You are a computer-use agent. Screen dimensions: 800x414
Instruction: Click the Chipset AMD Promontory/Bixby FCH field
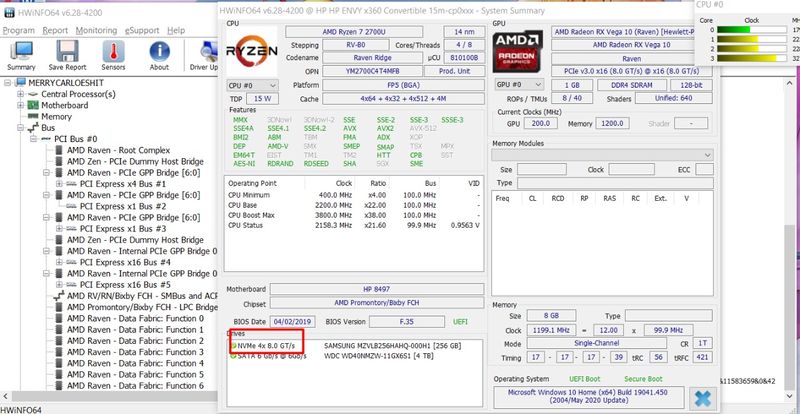377,303
